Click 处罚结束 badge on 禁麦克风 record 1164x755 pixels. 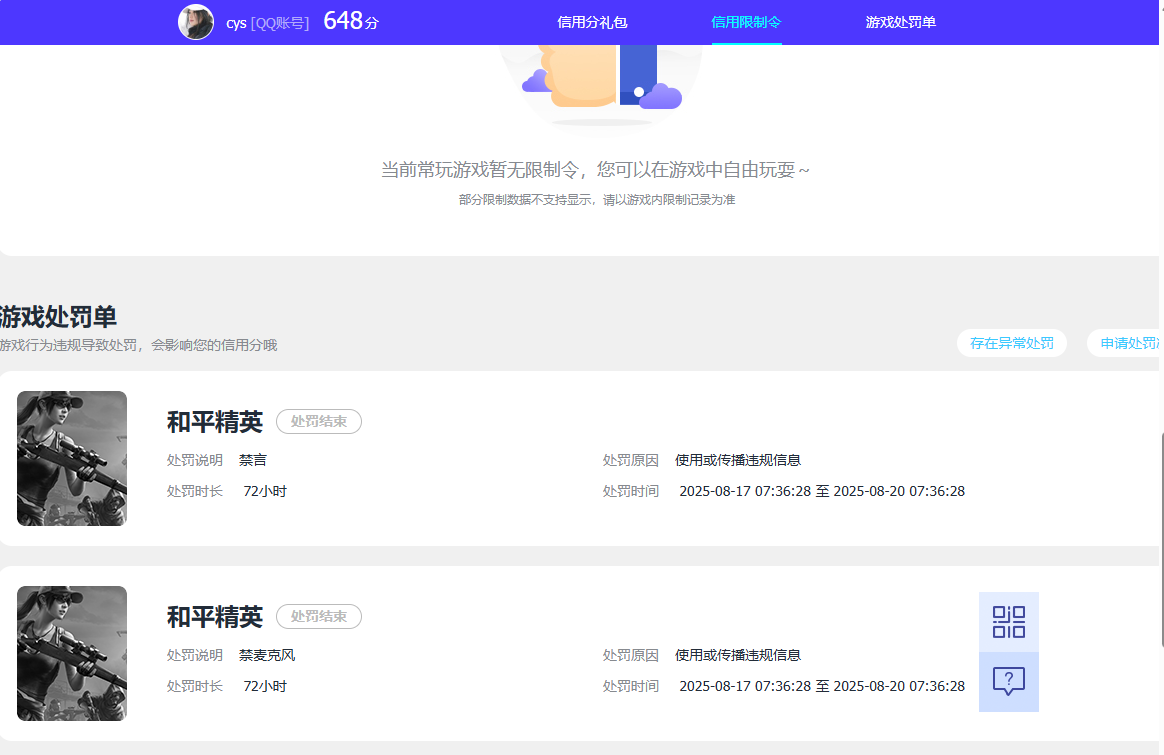coord(318,616)
